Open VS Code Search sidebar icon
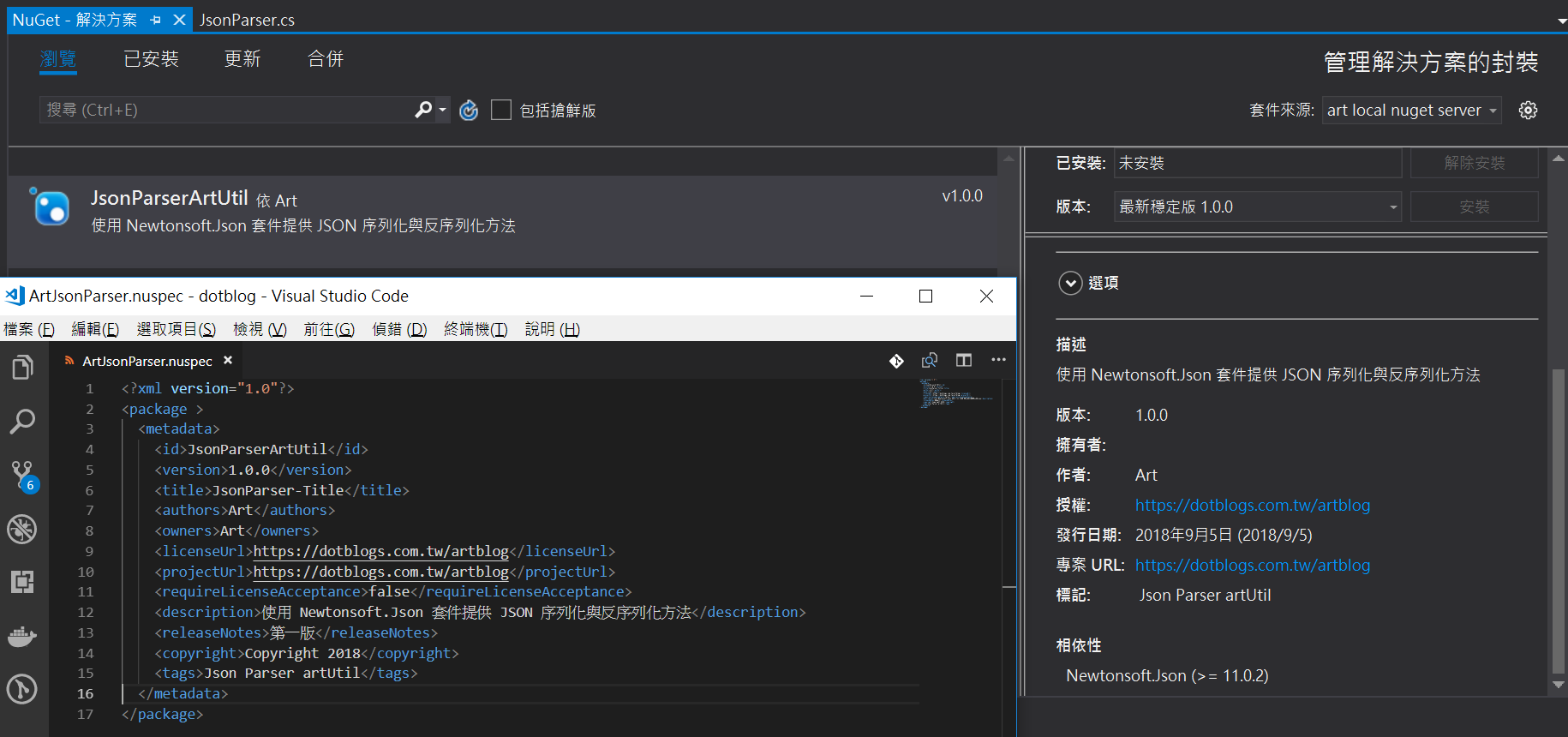This screenshot has width=1568, height=737. coord(22,421)
